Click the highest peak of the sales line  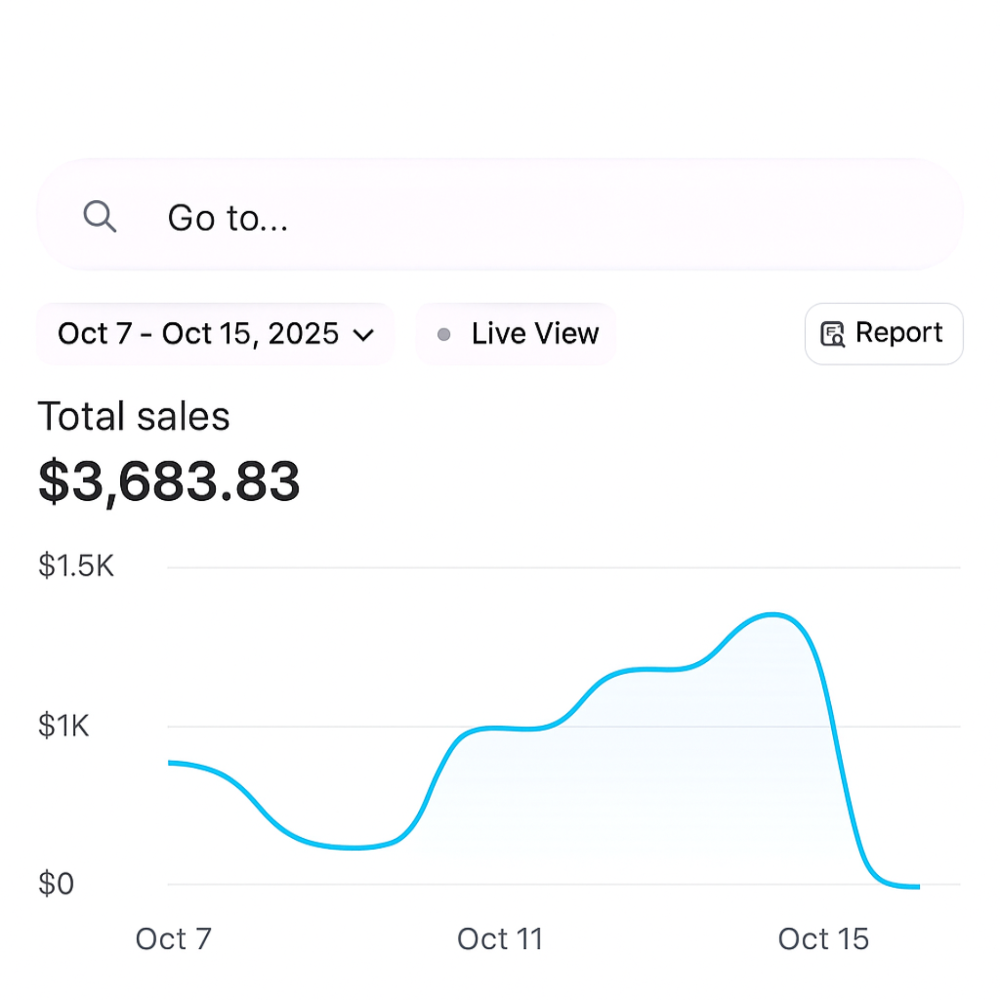773,614
